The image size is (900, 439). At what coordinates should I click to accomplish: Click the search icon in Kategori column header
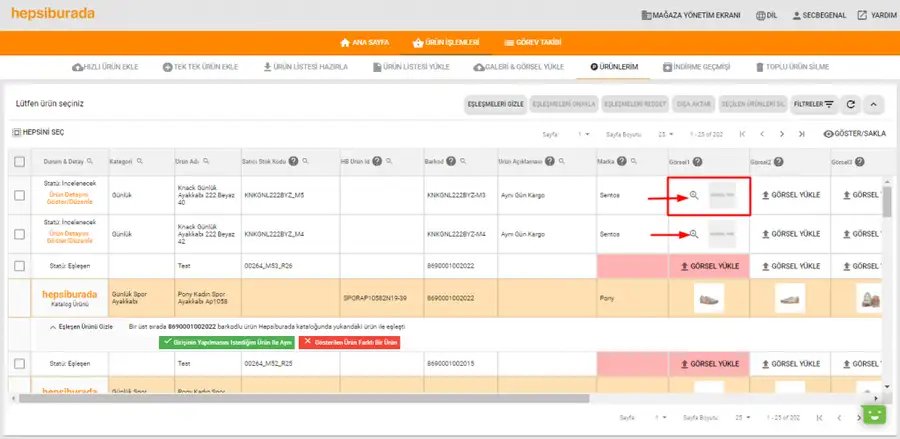(x=139, y=162)
